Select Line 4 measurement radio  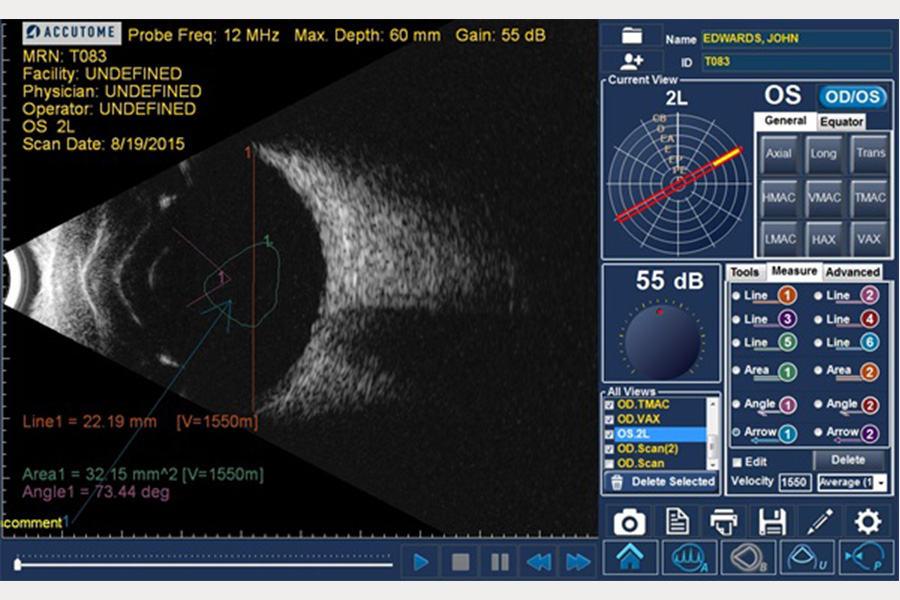(818, 319)
